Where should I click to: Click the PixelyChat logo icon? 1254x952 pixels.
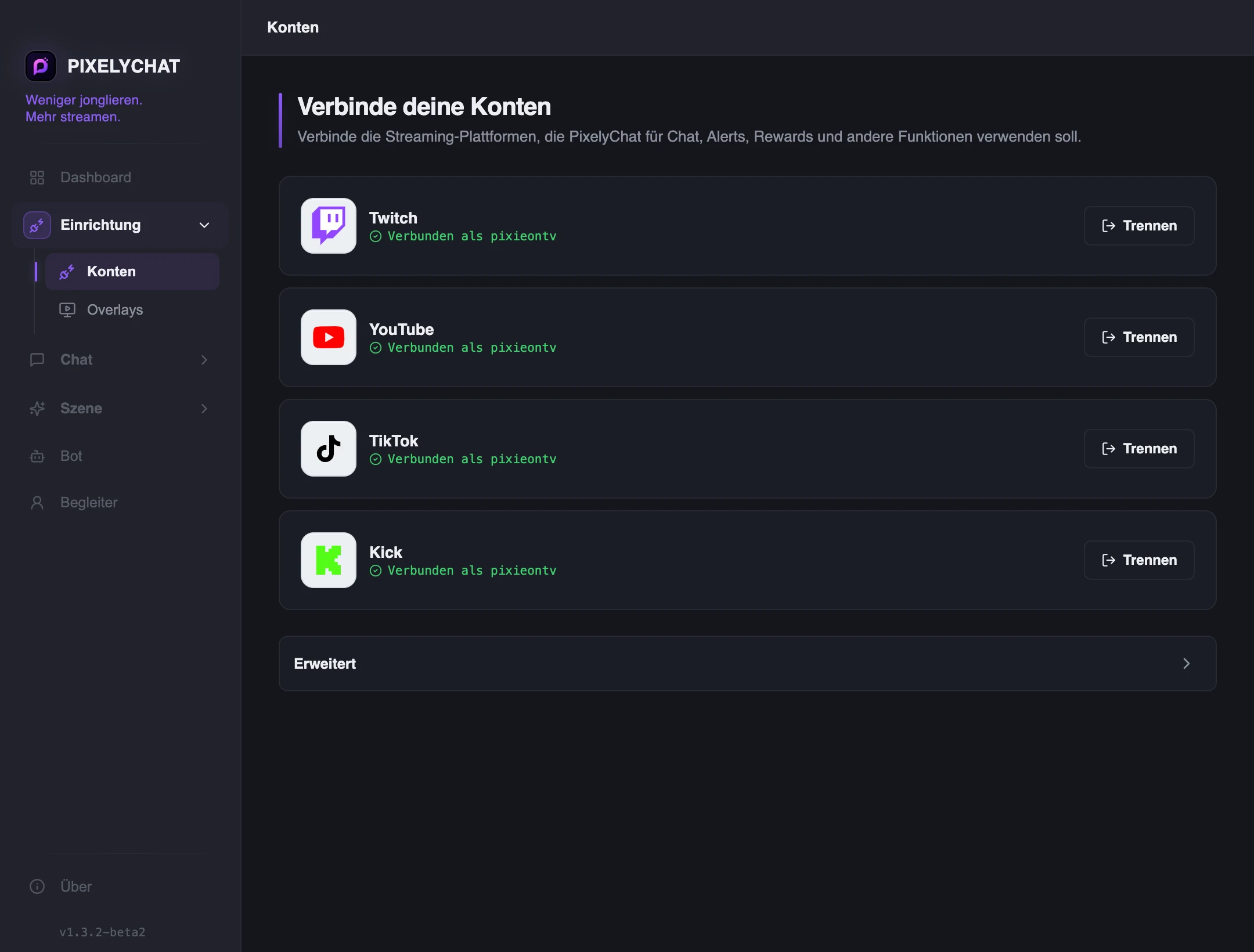tap(41, 66)
